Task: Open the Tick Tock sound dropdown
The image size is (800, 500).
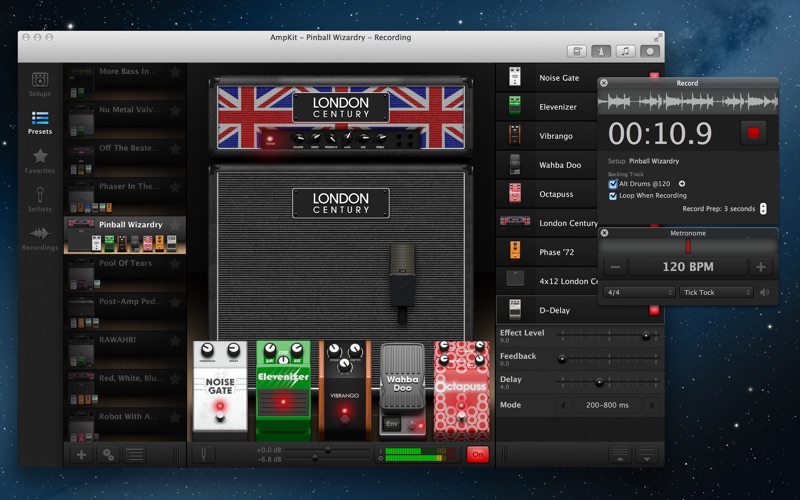Action: coord(715,293)
